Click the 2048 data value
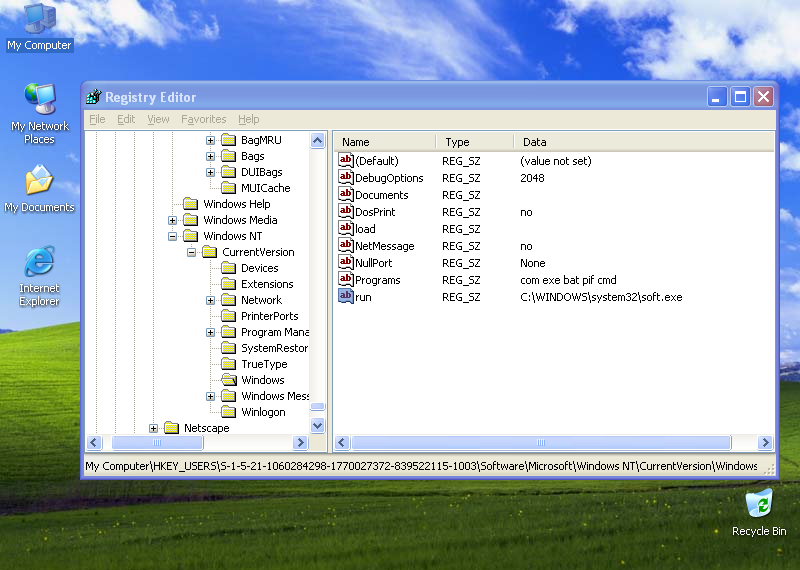Screen dimensions: 800x570 click(x=532, y=178)
